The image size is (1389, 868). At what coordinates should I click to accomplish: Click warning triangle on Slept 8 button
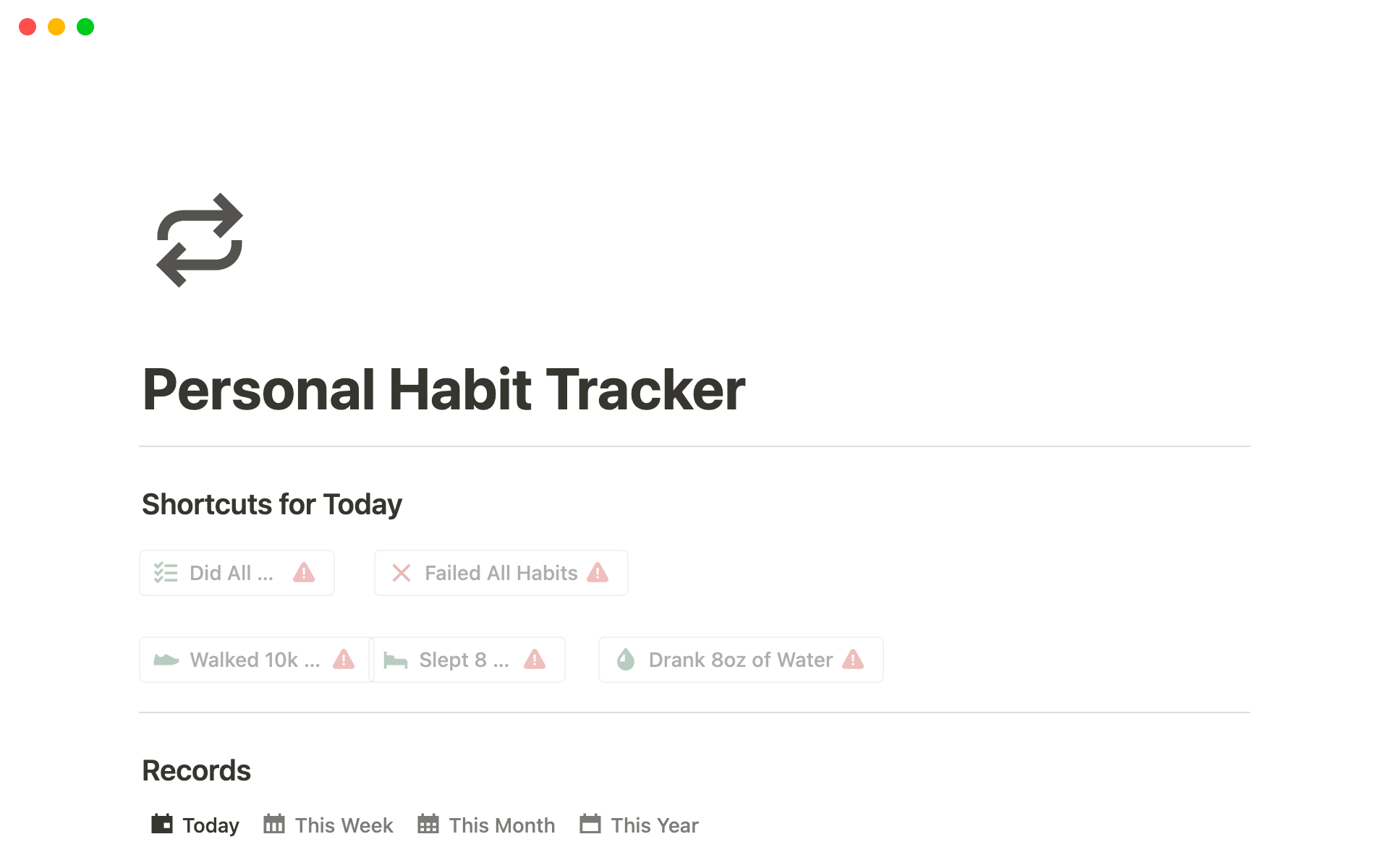[x=535, y=660]
